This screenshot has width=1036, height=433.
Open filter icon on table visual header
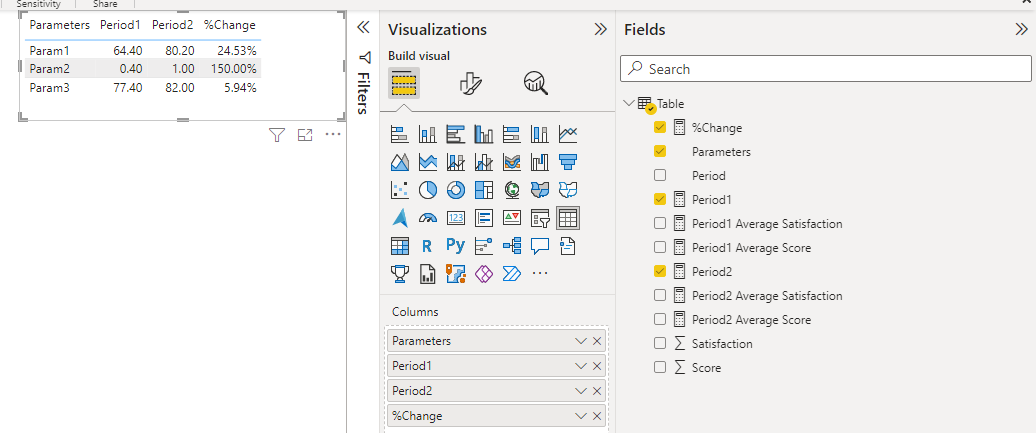click(277, 135)
